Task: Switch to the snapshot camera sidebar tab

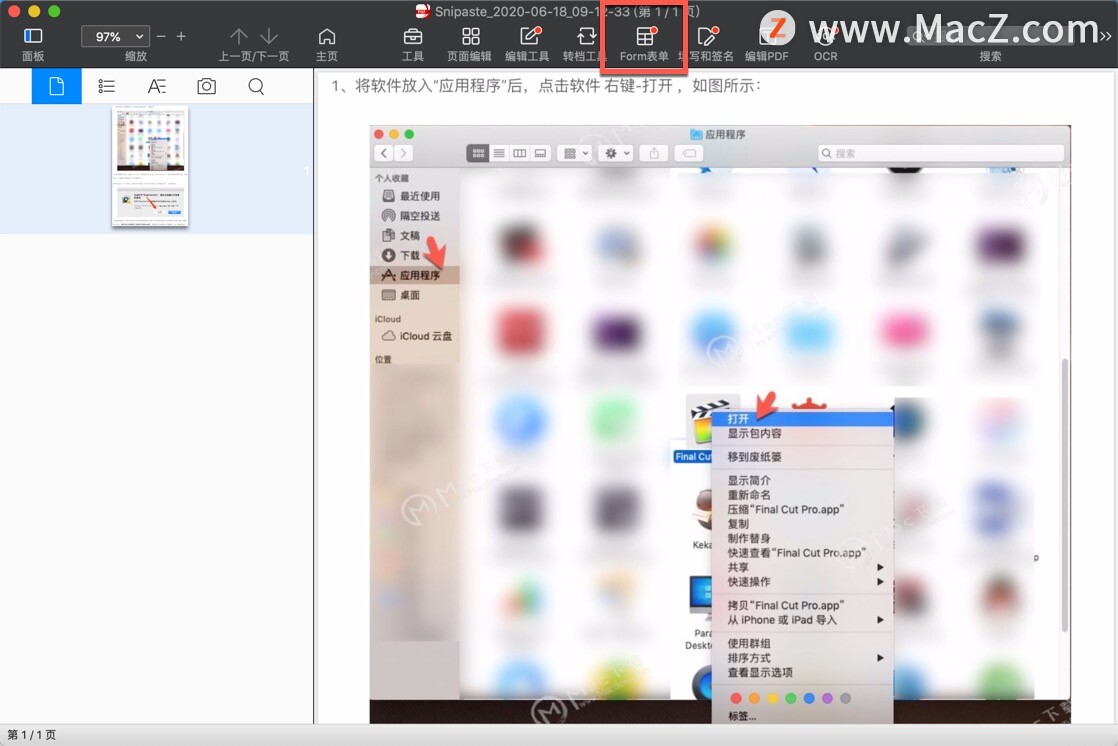Action: pos(206,86)
